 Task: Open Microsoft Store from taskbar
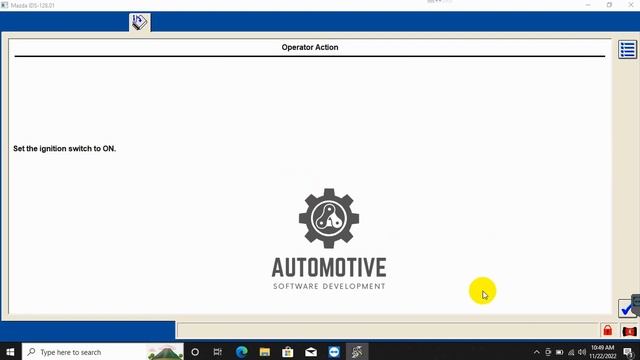point(288,352)
